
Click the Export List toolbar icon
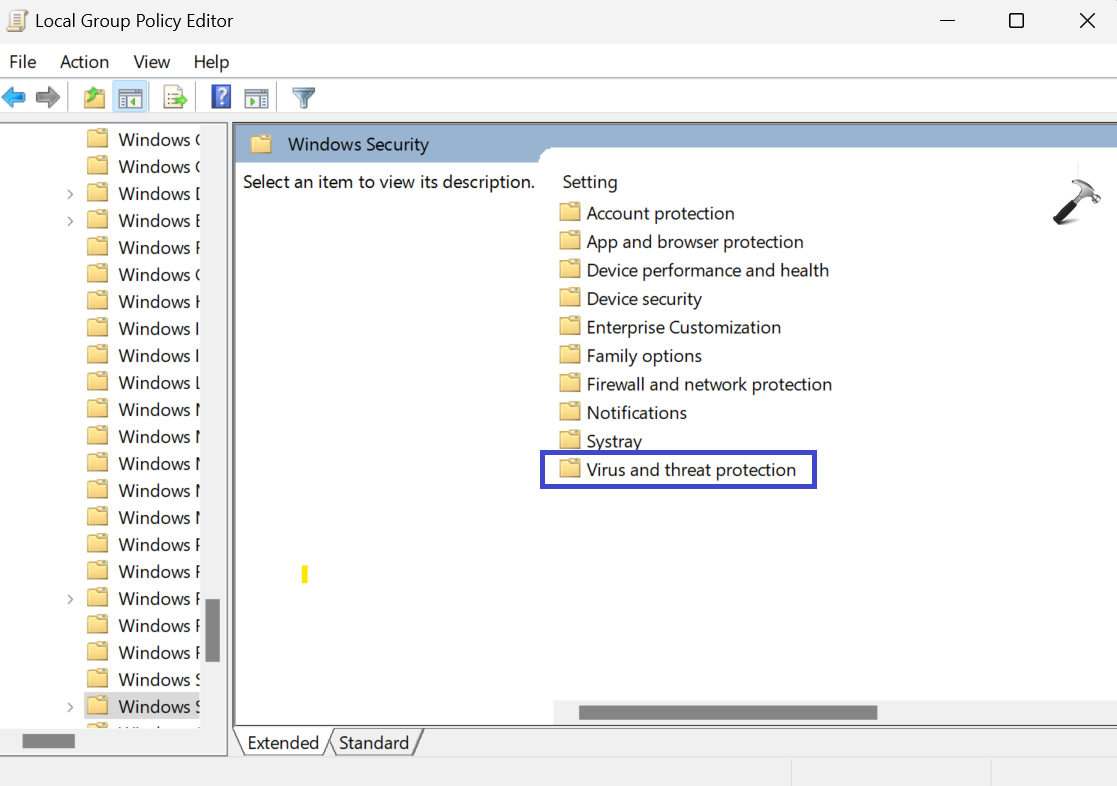[x=175, y=97]
